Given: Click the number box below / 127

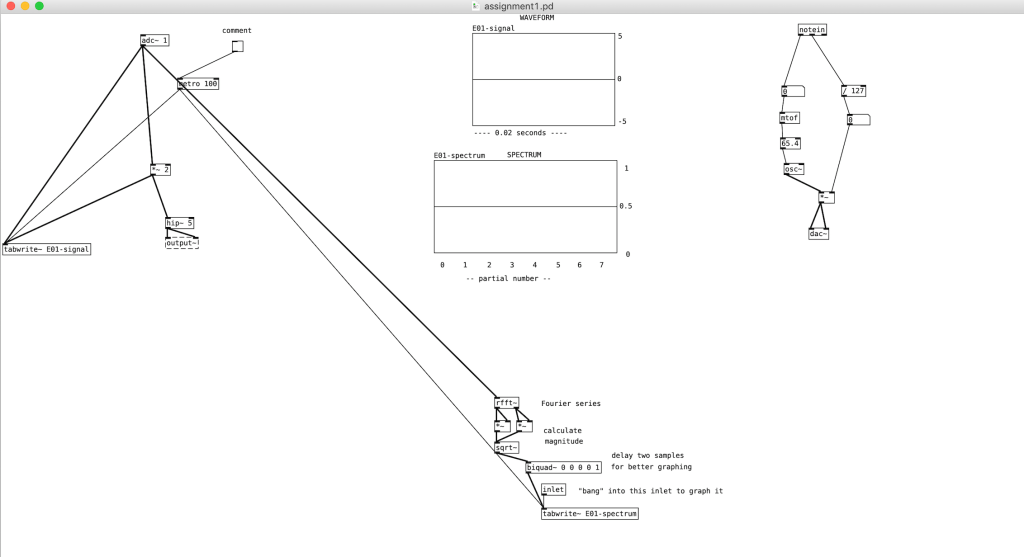Looking at the screenshot, I should click(857, 120).
